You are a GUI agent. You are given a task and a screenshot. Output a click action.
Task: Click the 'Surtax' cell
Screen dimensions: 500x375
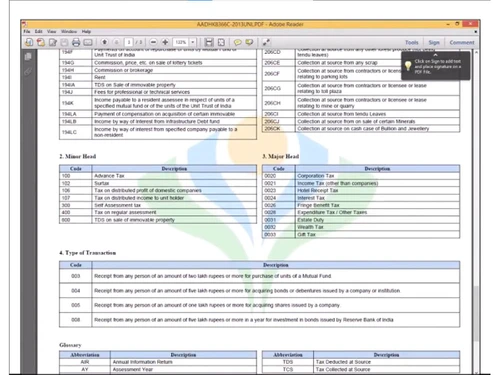click(x=174, y=183)
